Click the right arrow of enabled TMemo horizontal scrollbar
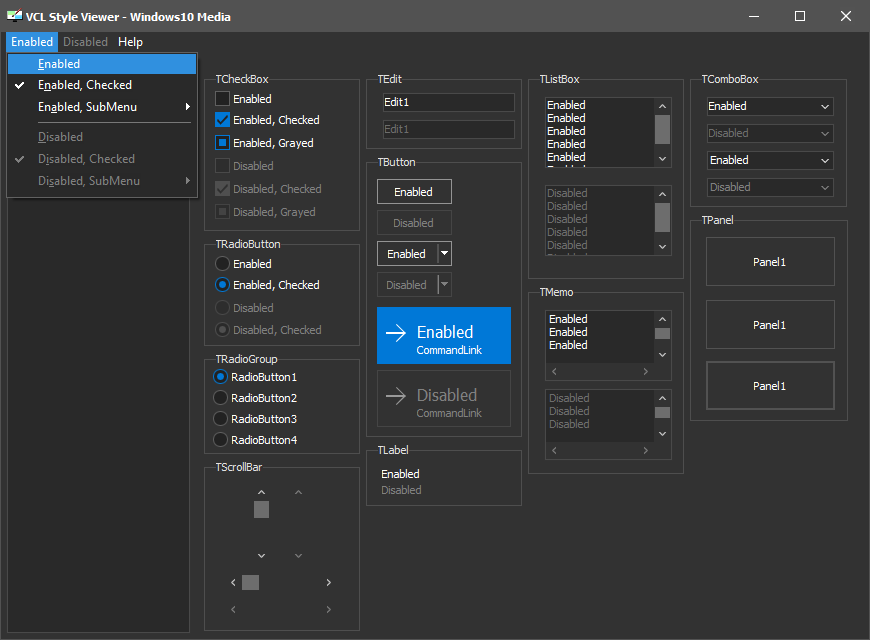Image resolution: width=870 pixels, height=640 pixels. [646, 371]
